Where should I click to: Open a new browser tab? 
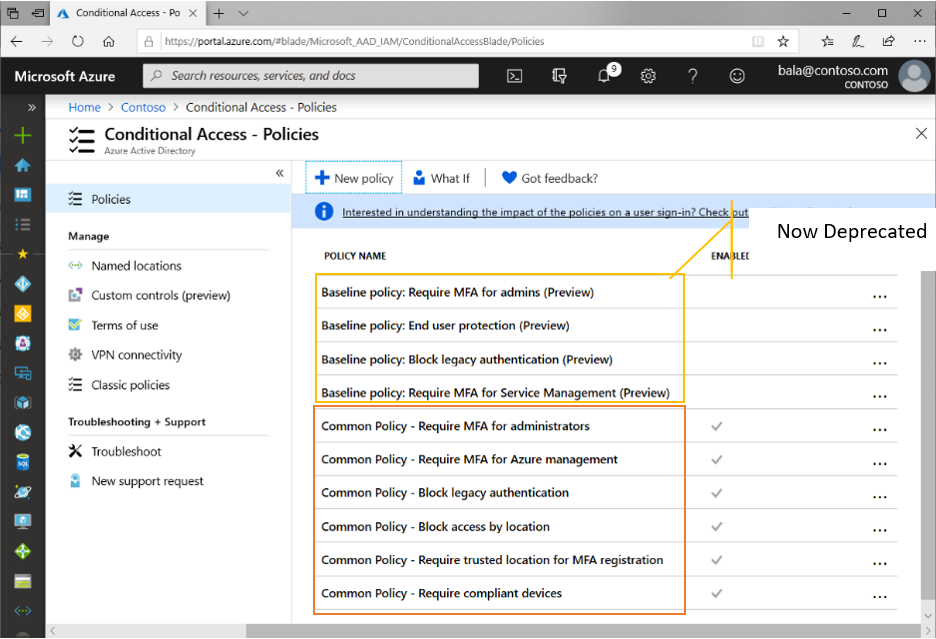pos(219,13)
